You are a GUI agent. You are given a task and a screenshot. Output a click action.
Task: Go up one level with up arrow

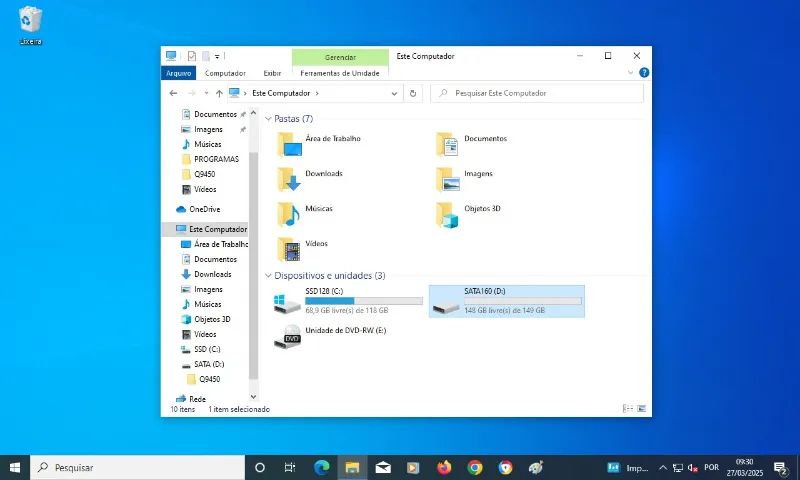point(219,93)
